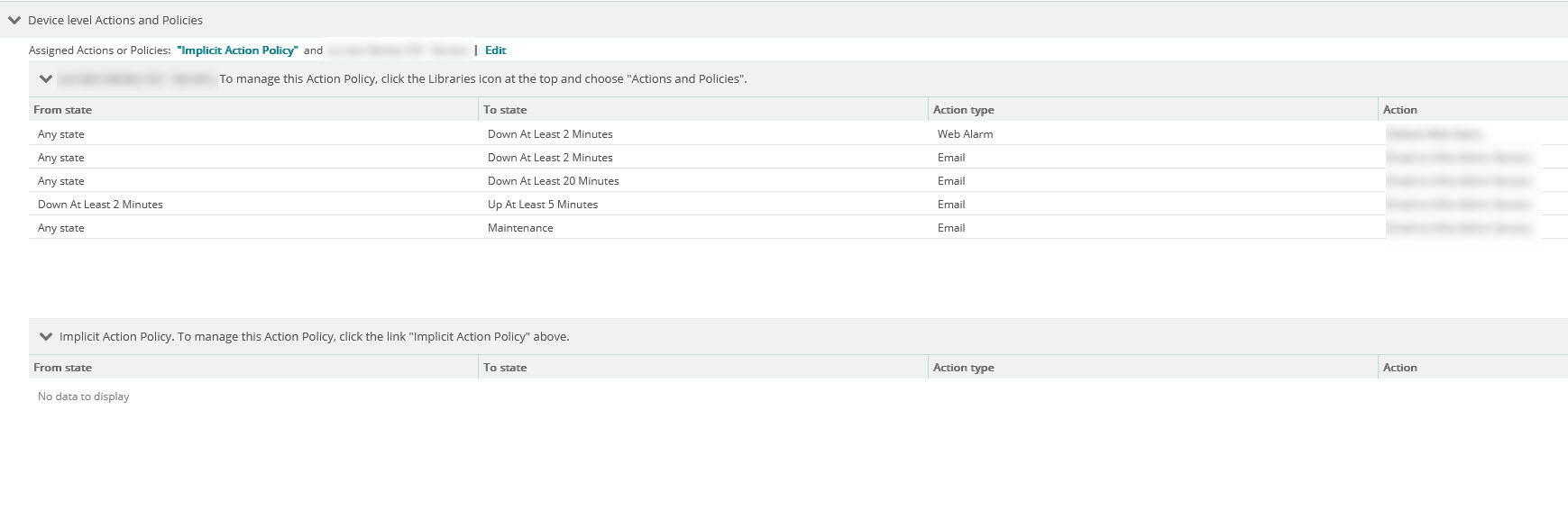
Task: Sort Implicit policy table by To state
Action: point(505,368)
